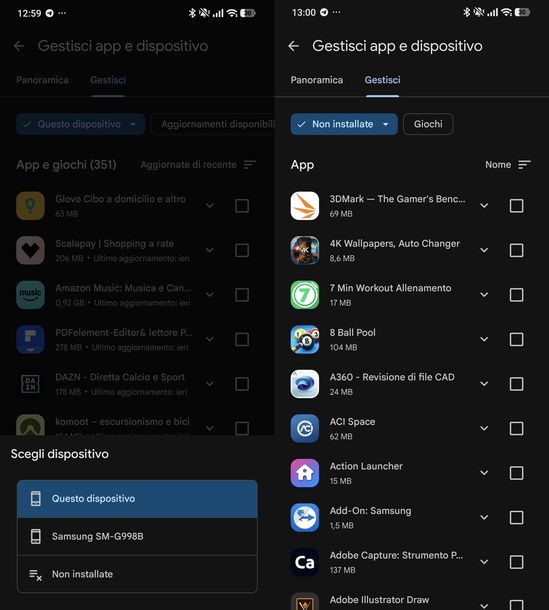
Task: Tap the Amazon Music icon in left screen
Action: pyautogui.click(x=30, y=295)
